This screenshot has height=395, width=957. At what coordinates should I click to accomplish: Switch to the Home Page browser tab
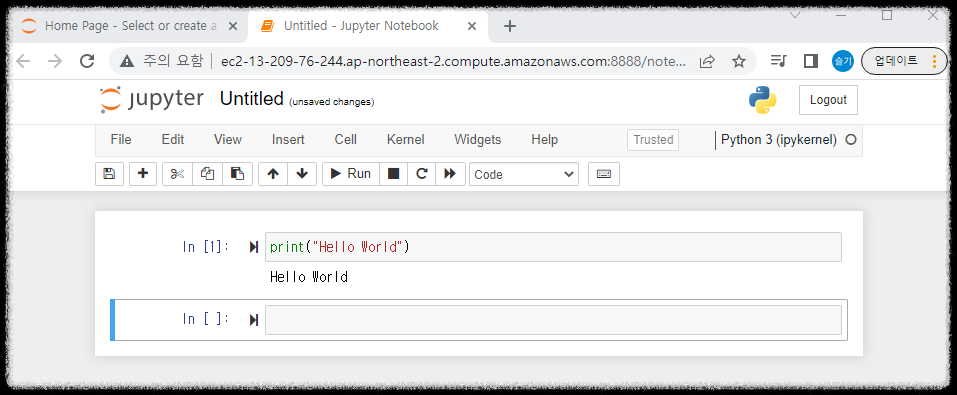[x=129, y=26]
